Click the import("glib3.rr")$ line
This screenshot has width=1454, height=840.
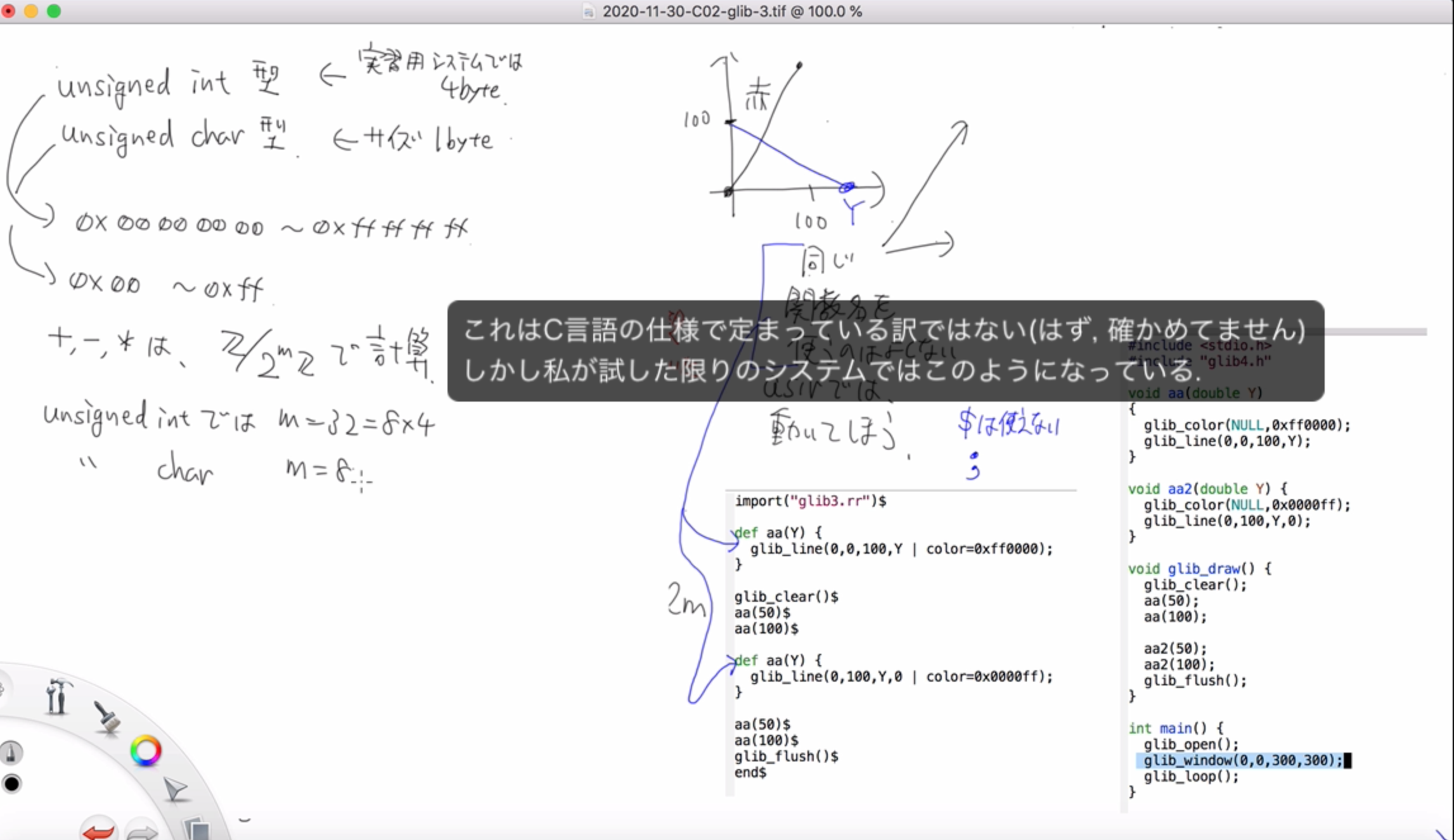tap(811, 501)
